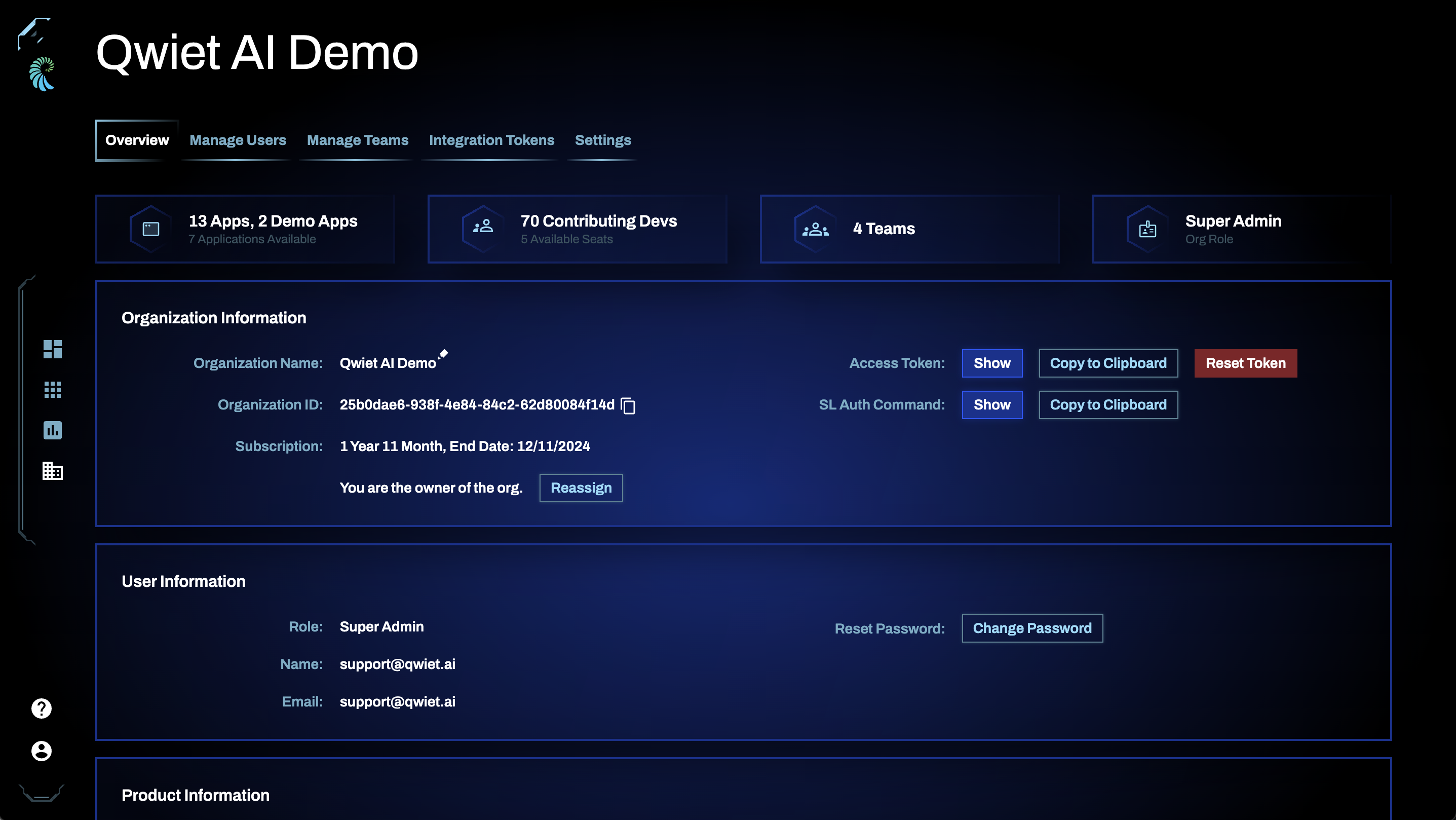Show the SL Auth Command
Image resolution: width=1456 pixels, height=820 pixels.
(x=992, y=405)
